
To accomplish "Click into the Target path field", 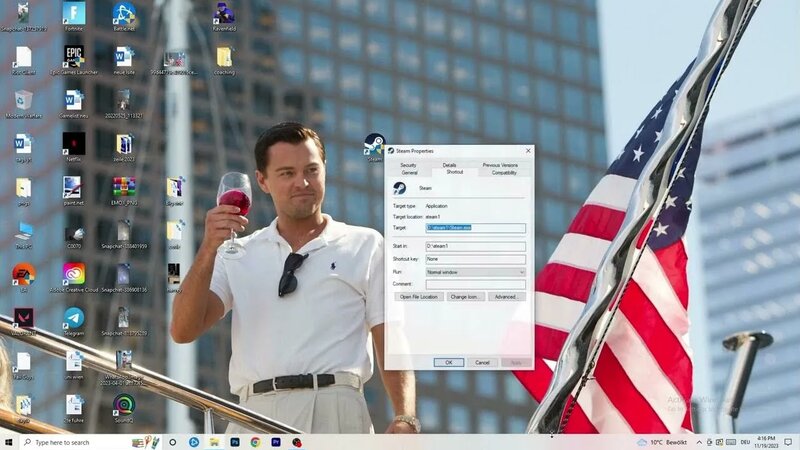I will (x=476, y=228).
